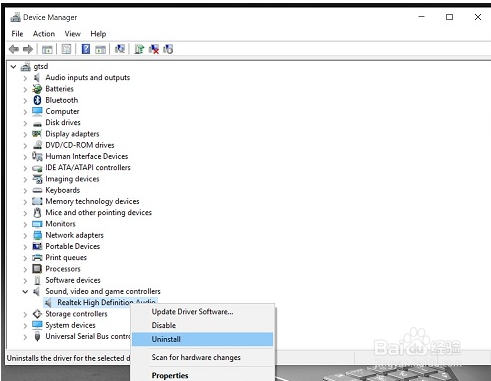Viewport: 491px width, 381px height.
Task: Click the Universal Serial Bus plug icon
Action: 37,336
